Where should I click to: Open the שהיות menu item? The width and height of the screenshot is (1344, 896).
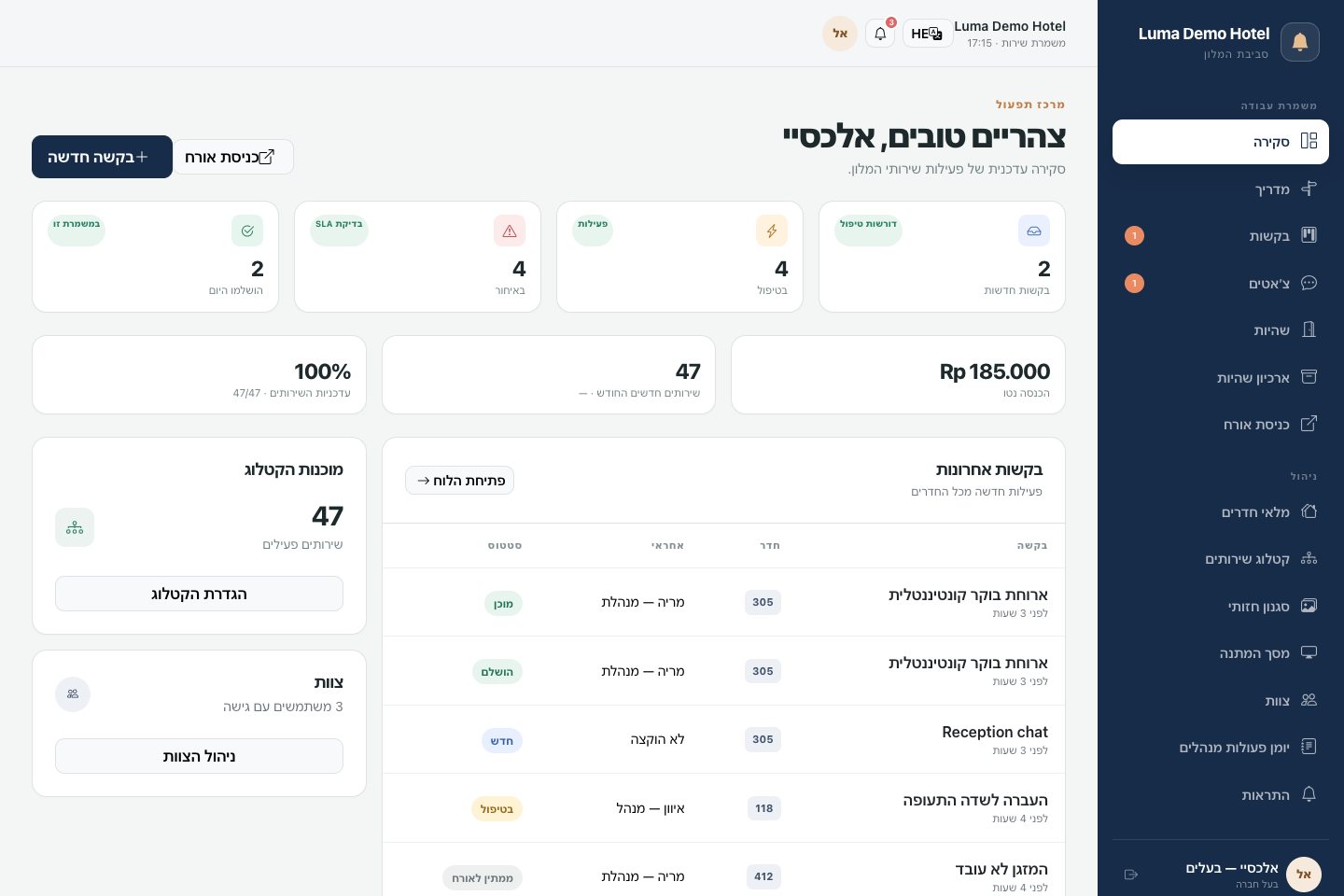(1221, 329)
